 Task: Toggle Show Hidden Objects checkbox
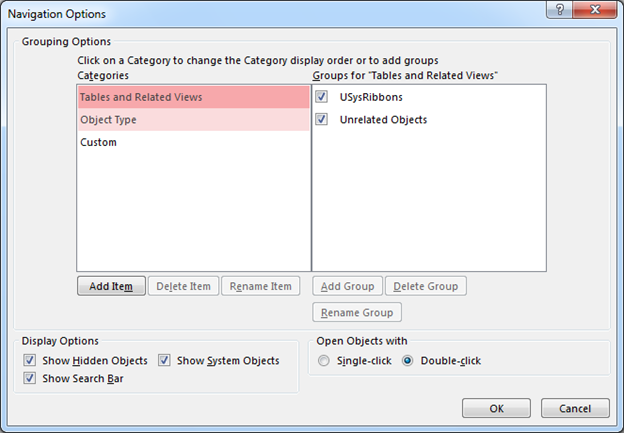point(29,360)
